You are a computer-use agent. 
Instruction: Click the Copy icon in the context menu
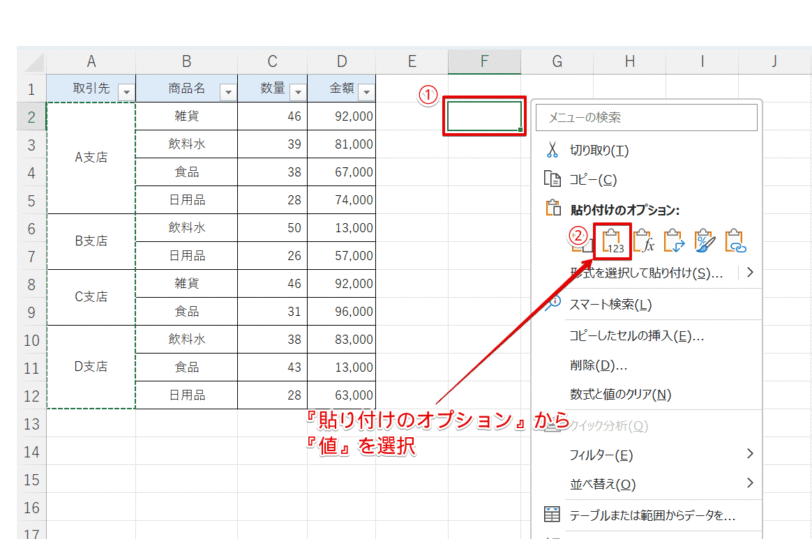tap(552, 179)
